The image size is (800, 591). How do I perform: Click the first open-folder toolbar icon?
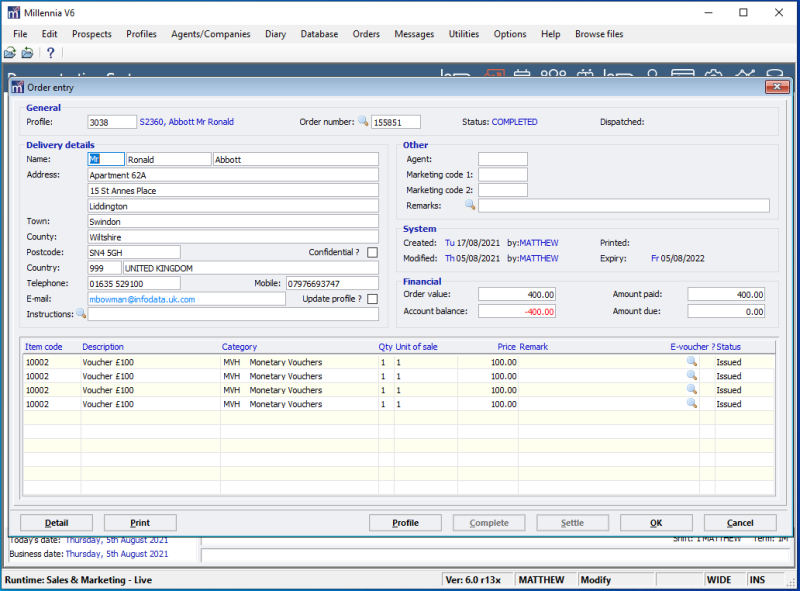[x=10, y=53]
